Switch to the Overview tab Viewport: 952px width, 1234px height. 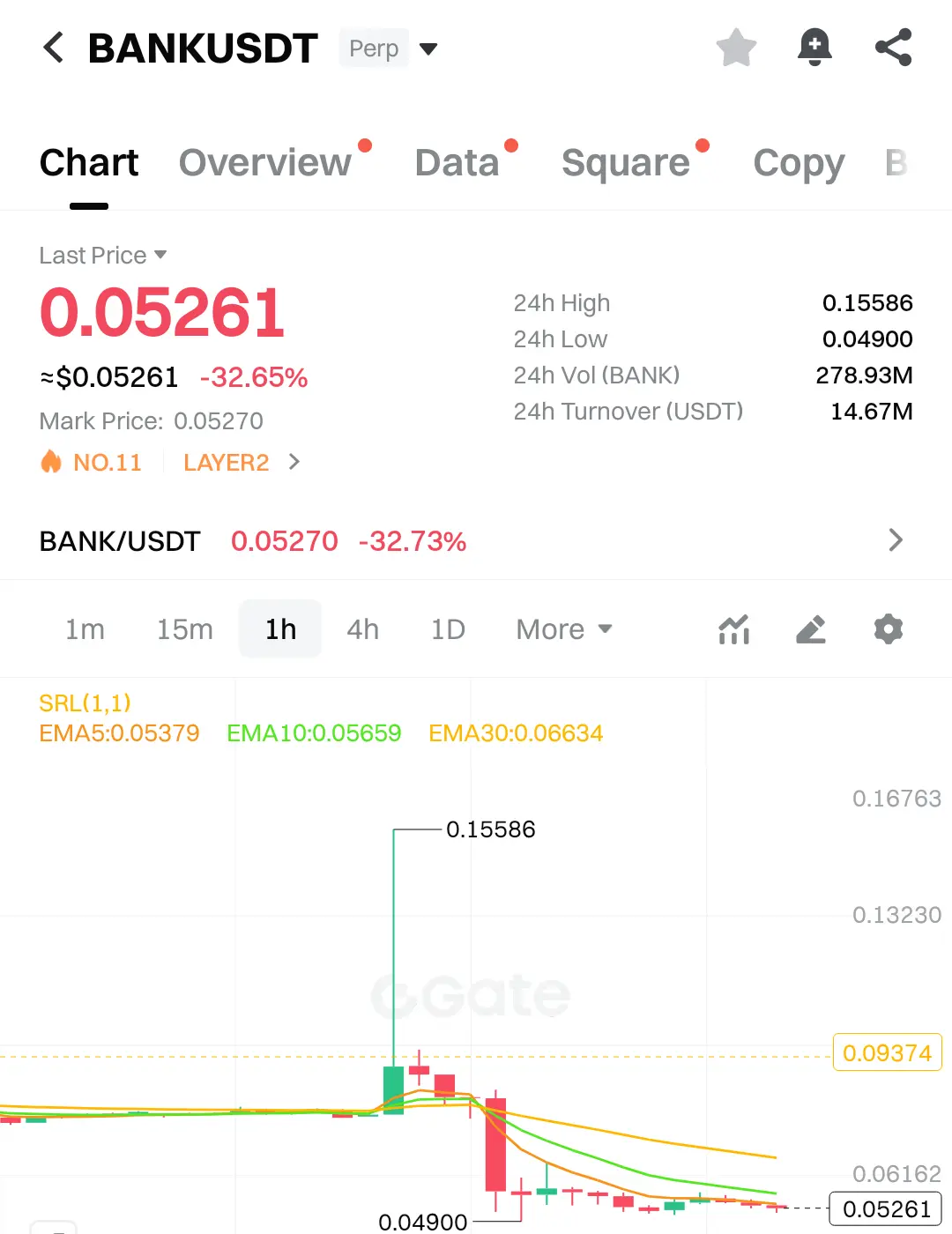(x=265, y=163)
